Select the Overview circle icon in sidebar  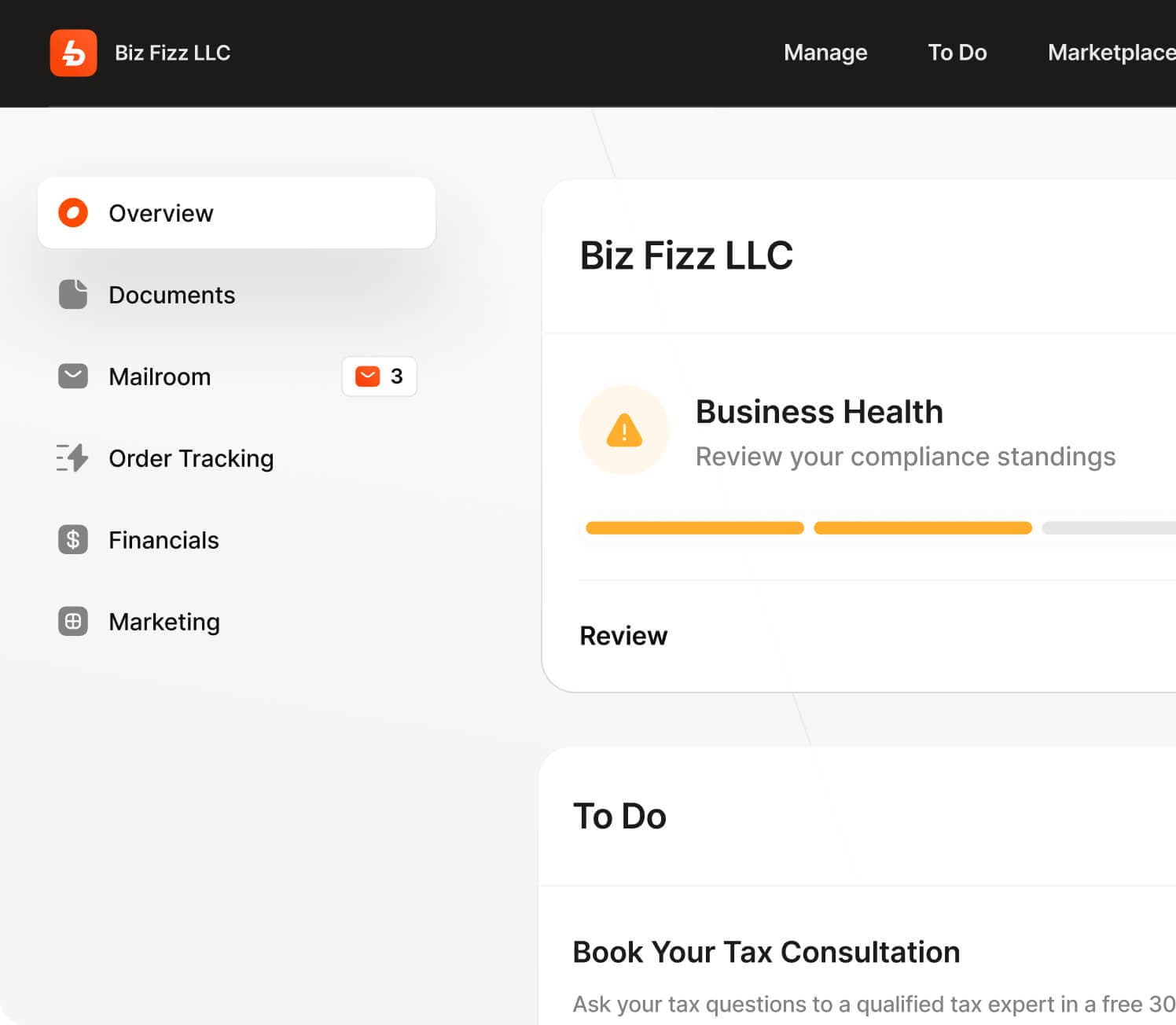point(73,213)
